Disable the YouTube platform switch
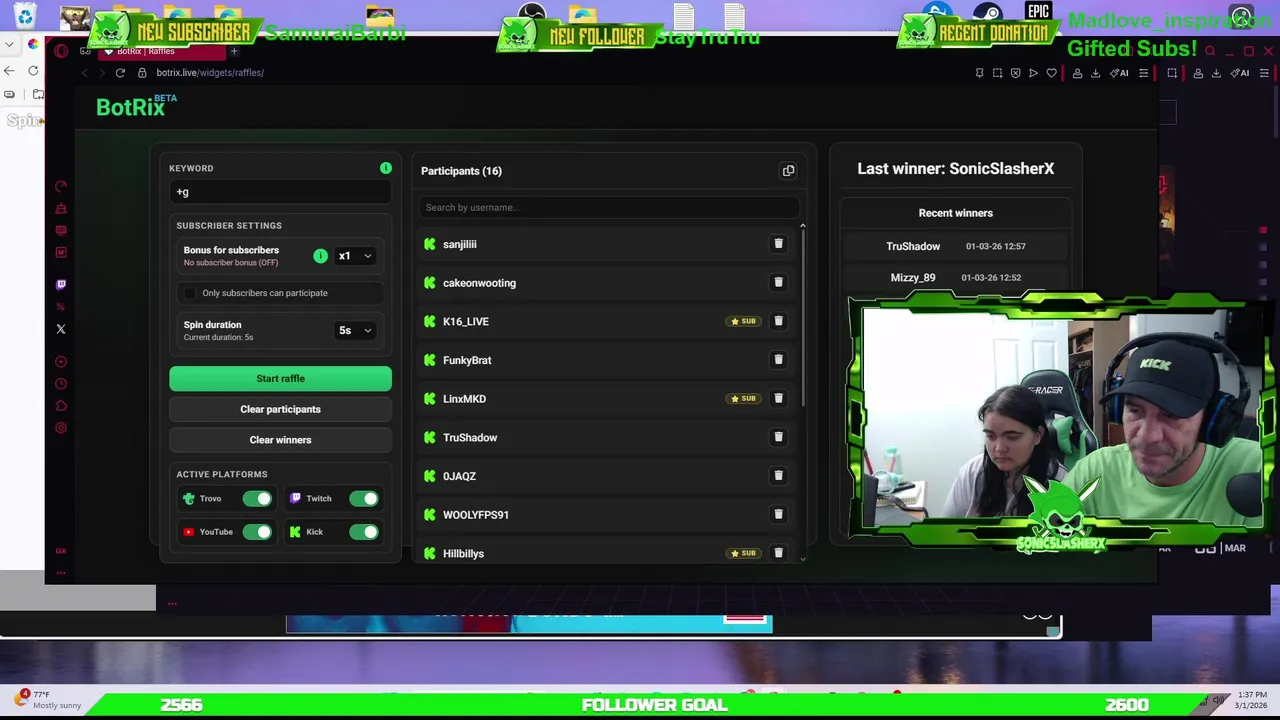The image size is (1280, 720). tap(257, 532)
